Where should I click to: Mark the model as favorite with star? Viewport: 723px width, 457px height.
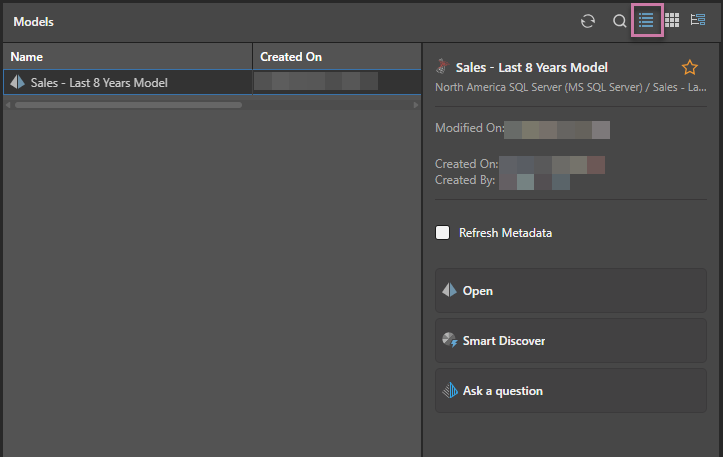pyautogui.click(x=690, y=68)
